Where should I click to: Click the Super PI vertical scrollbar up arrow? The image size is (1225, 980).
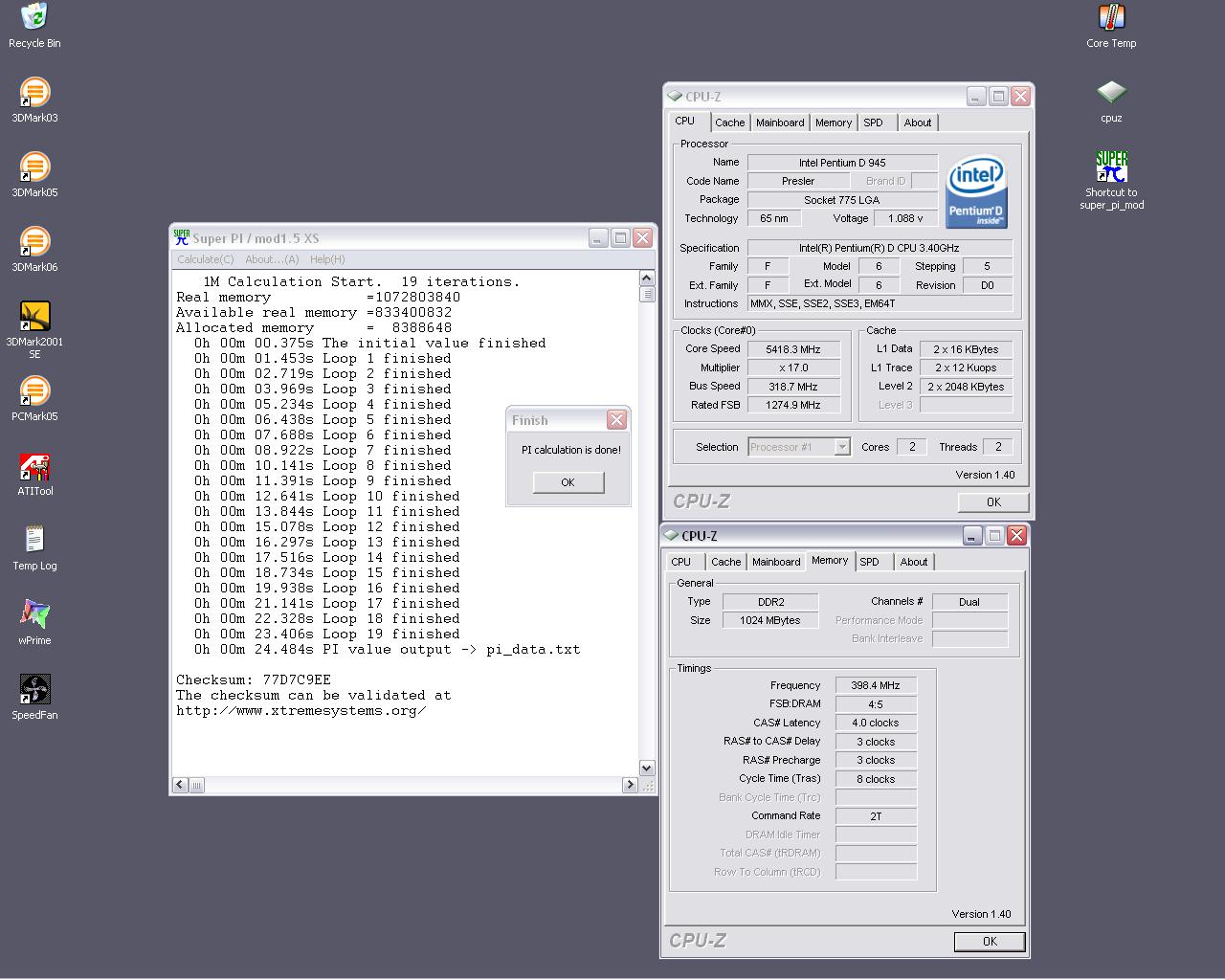tap(647, 278)
